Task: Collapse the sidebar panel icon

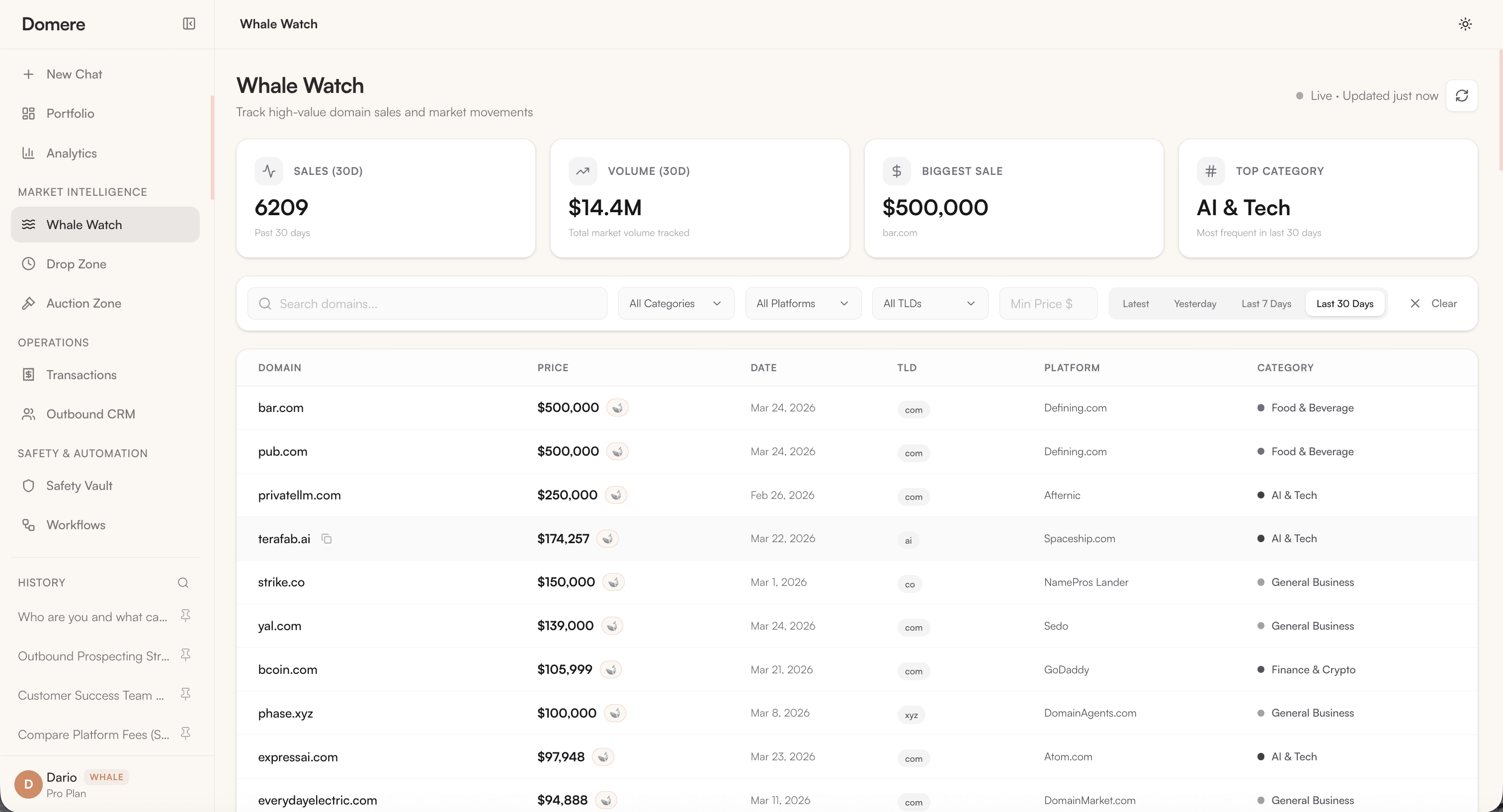Action: 188,24
